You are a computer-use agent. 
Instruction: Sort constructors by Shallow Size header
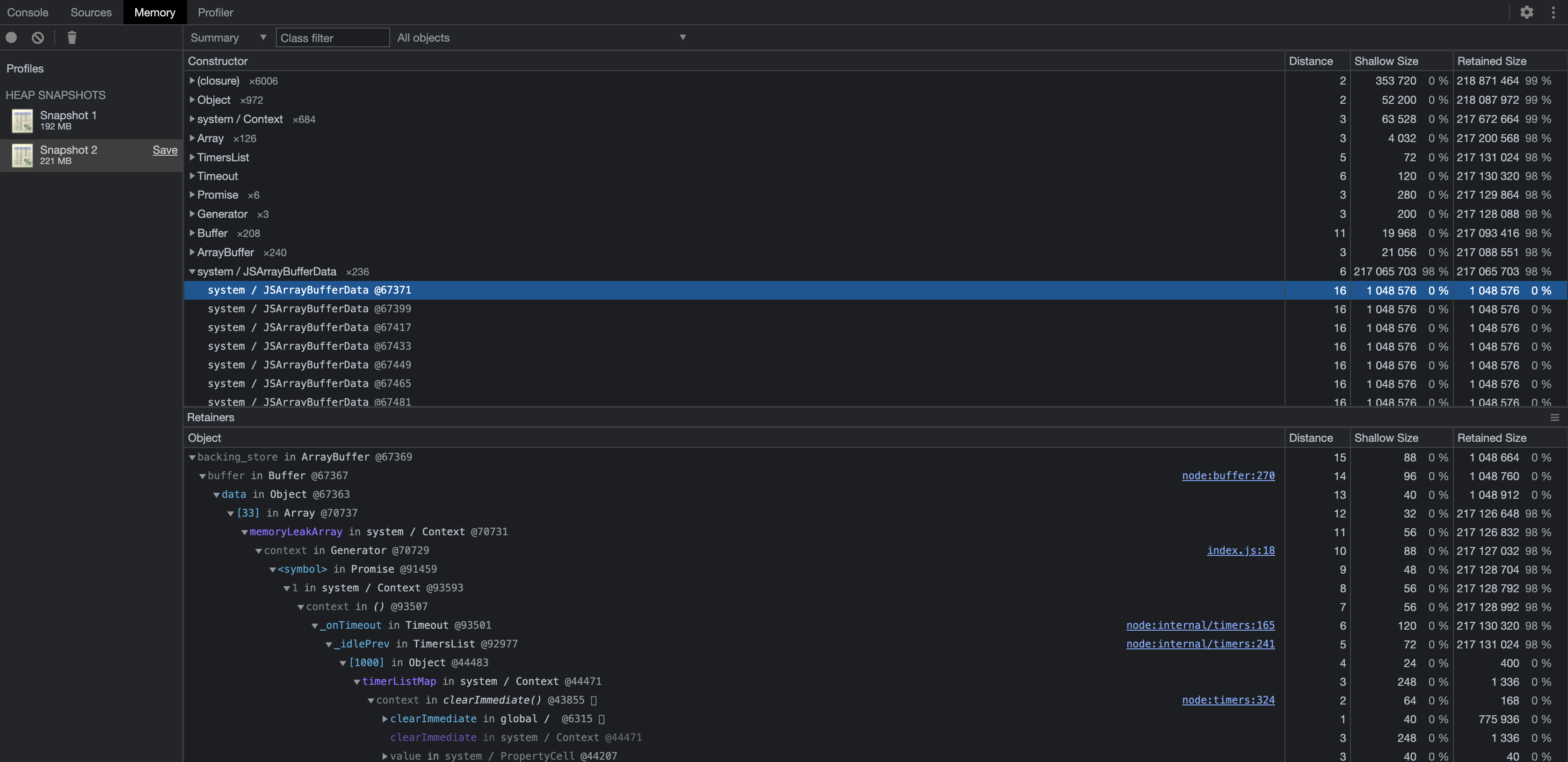[x=1401, y=61]
